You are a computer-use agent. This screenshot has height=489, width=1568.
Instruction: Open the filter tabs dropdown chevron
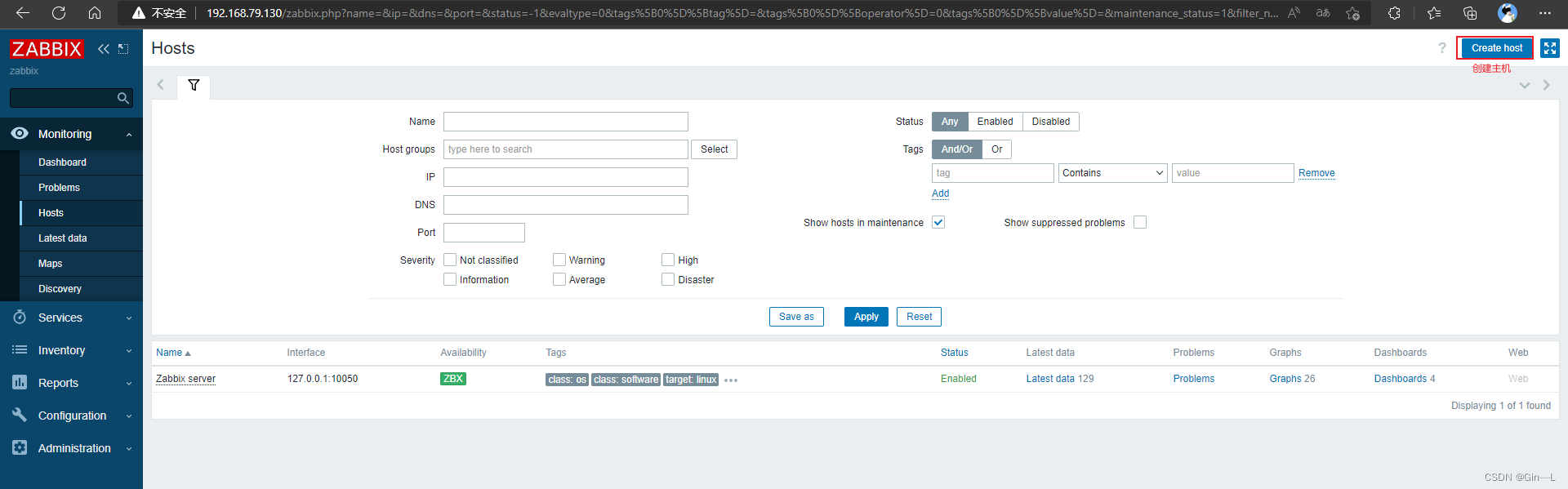point(1524,86)
